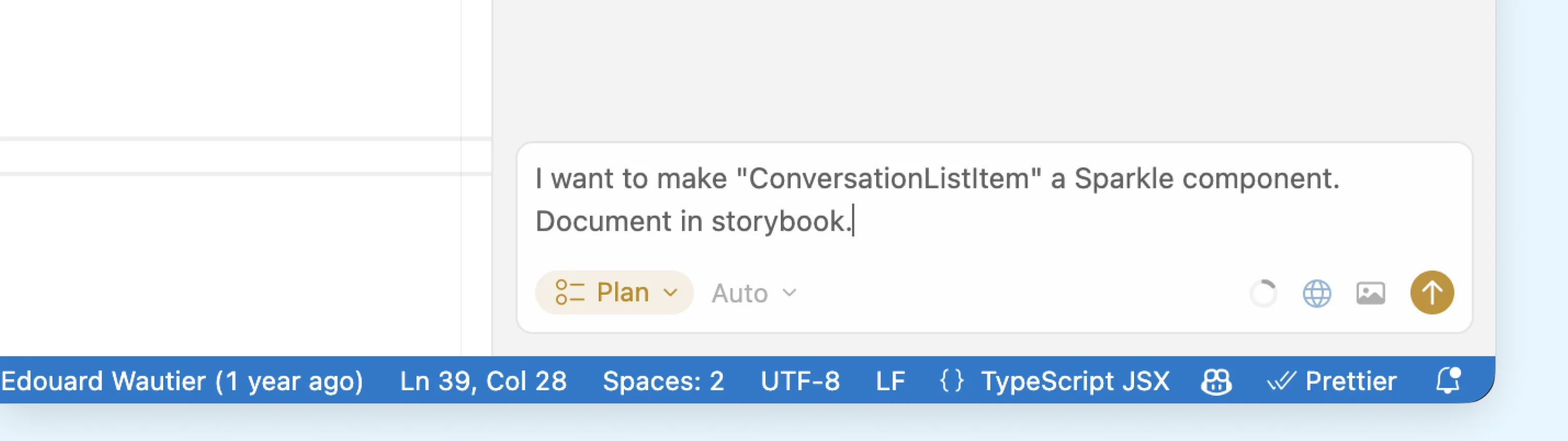The image size is (1568, 441).
Task: Change indentation via "Spaces: 2"
Action: pos(661,381)
